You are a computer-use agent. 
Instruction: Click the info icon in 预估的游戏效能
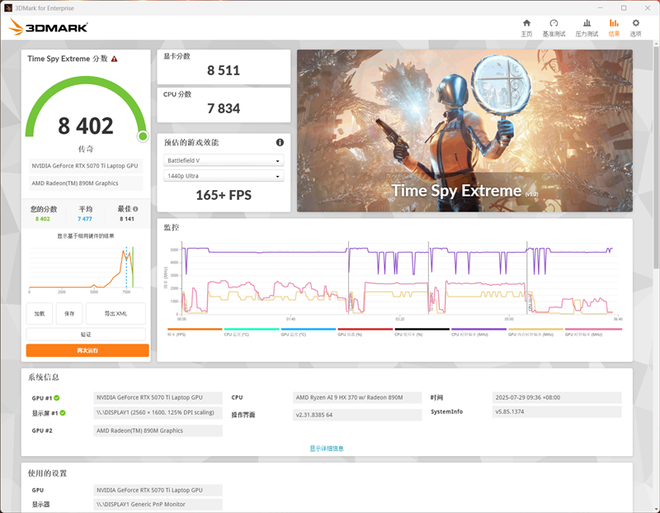click(x=280, y=143)
